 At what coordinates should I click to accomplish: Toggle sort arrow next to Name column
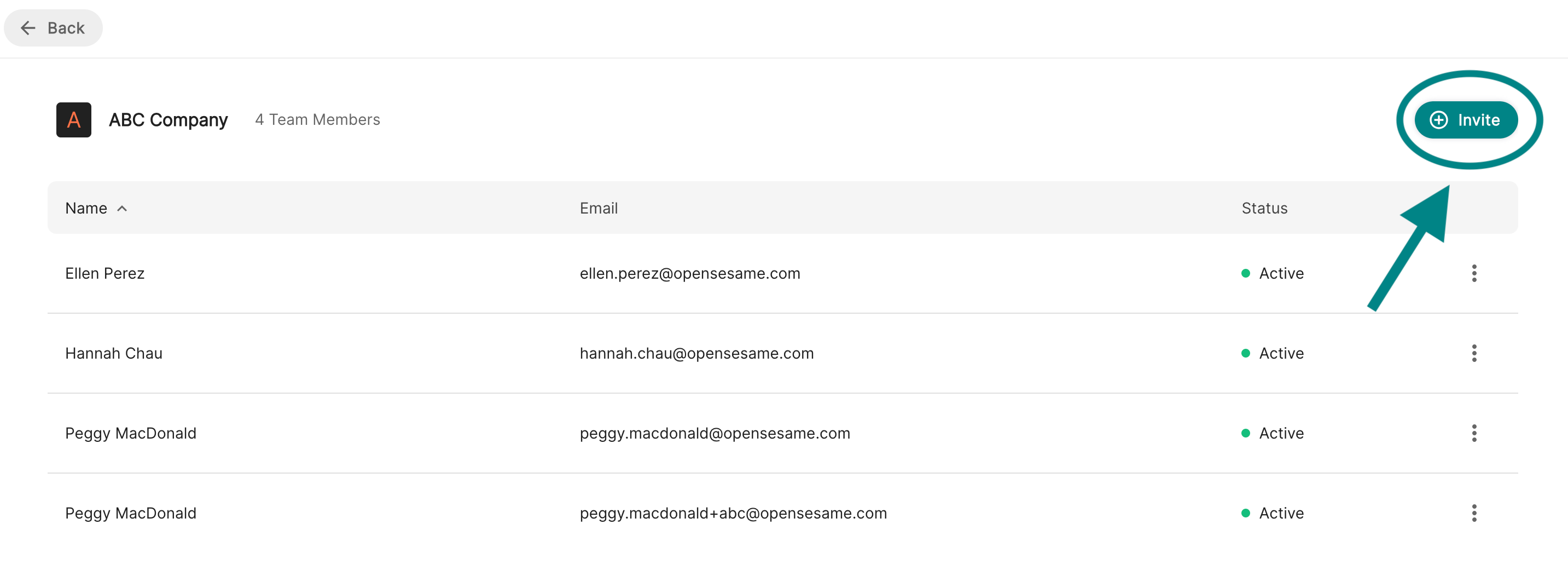pyautogui.click(x=123, y=208)
